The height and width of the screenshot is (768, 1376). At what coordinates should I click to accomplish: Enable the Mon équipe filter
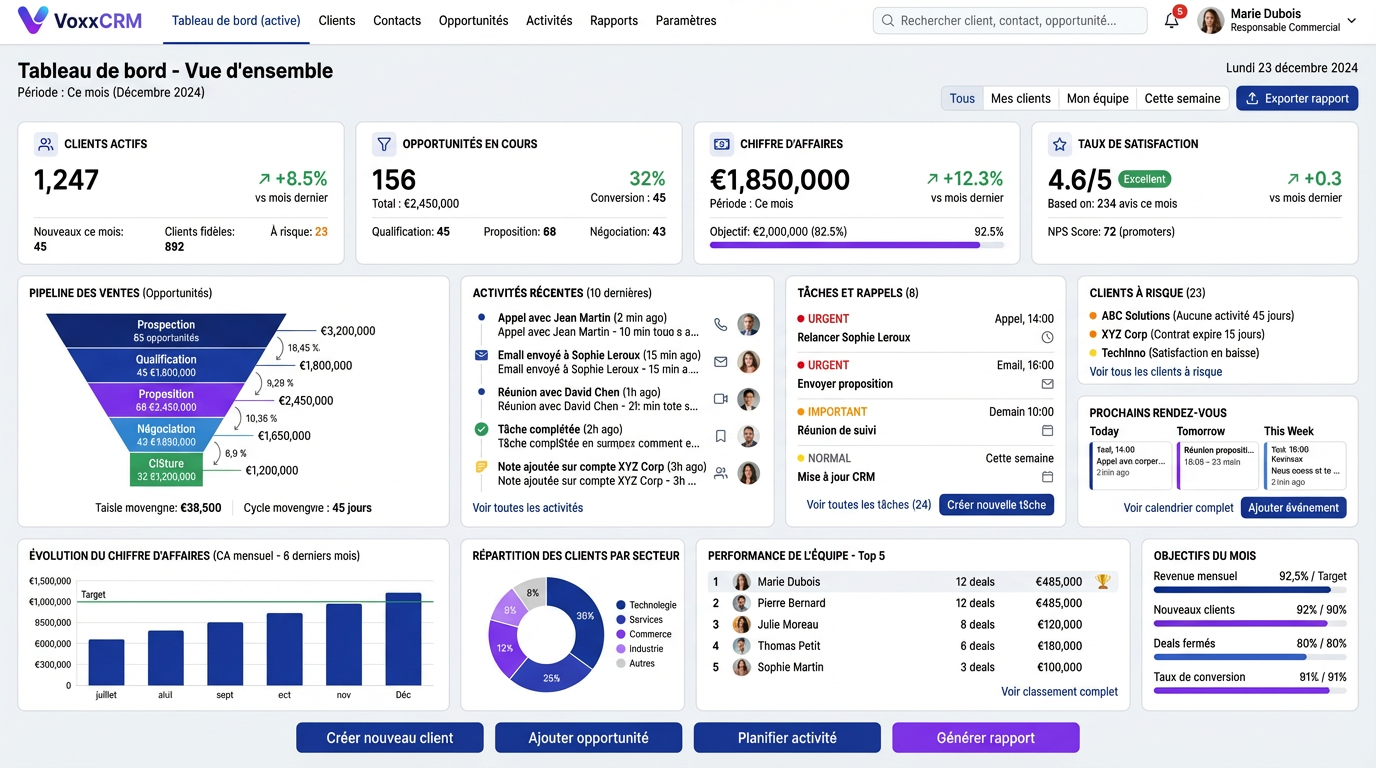point(1097,98)
